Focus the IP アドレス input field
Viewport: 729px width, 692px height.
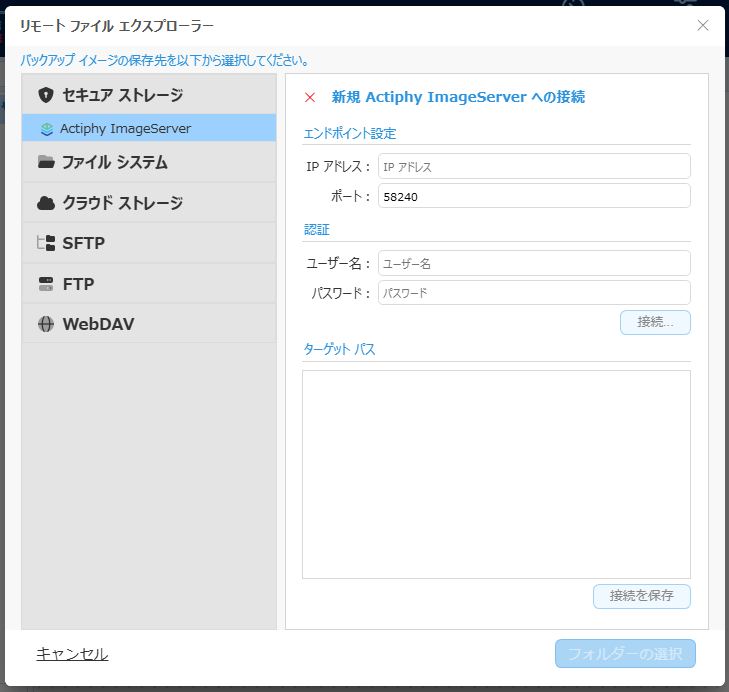point(534,166)
